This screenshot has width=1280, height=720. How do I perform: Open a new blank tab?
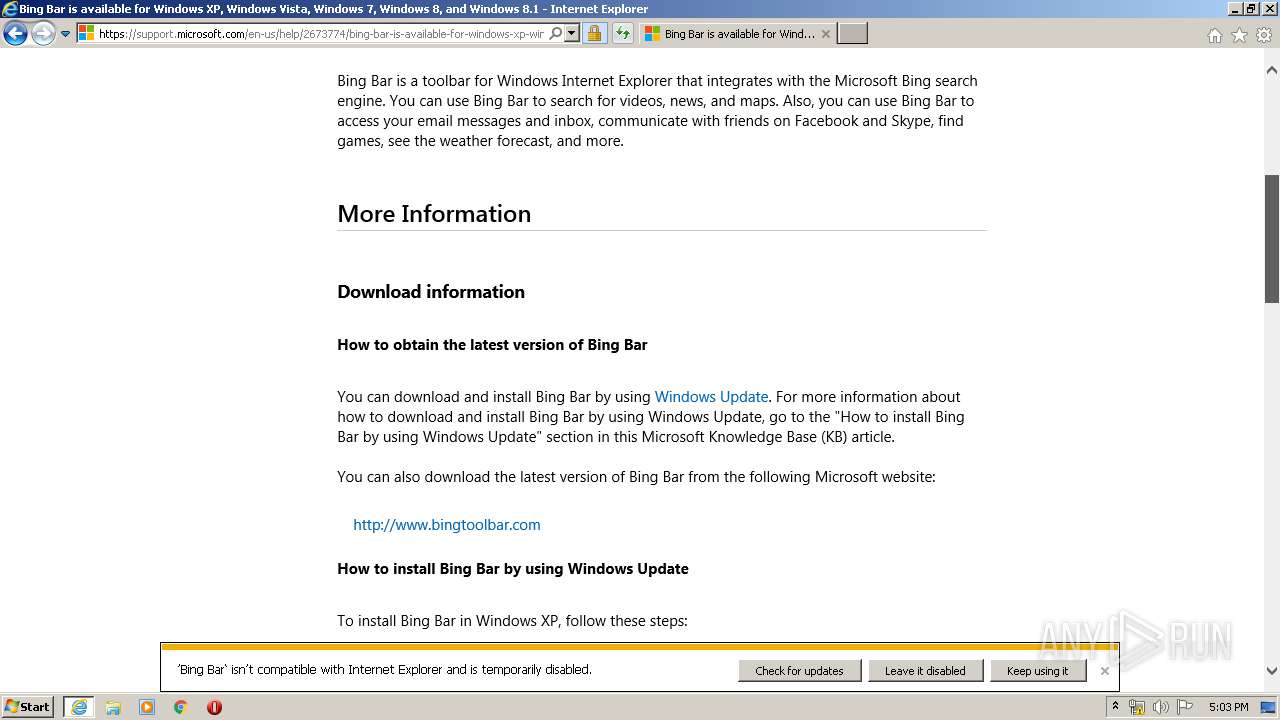tap(852, 34)
